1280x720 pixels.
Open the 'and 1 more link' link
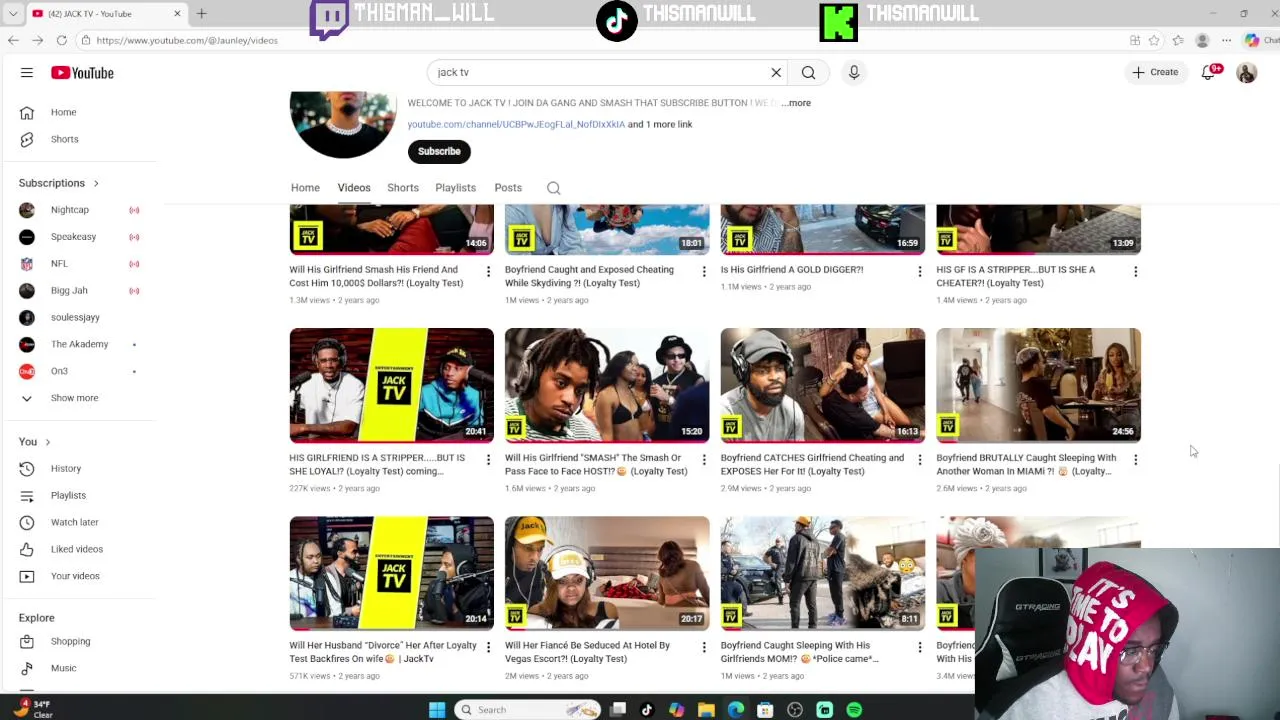pyautogui.click(x=660, y=124)
